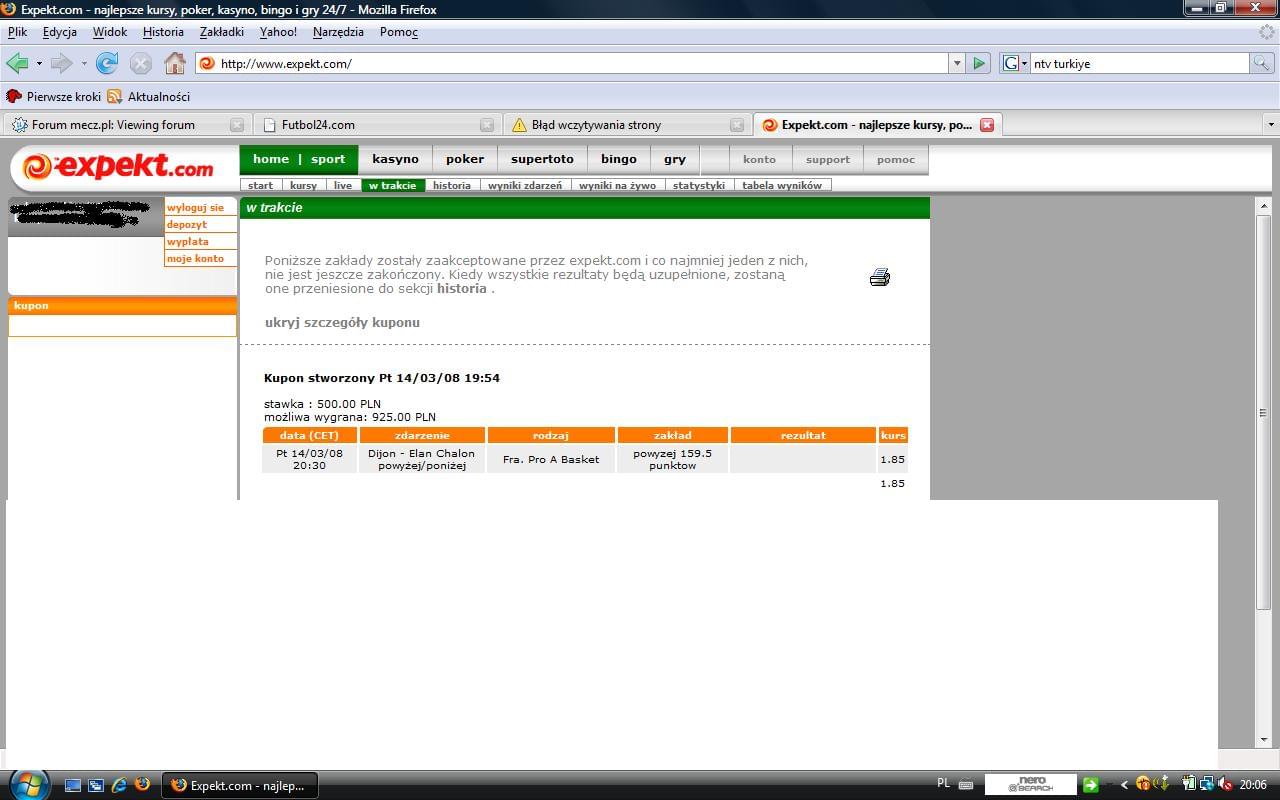This screenshot has height=800, width=1280.
Task: Click into the URL address field
Action: pyautogui.click(x=580, y=64)
